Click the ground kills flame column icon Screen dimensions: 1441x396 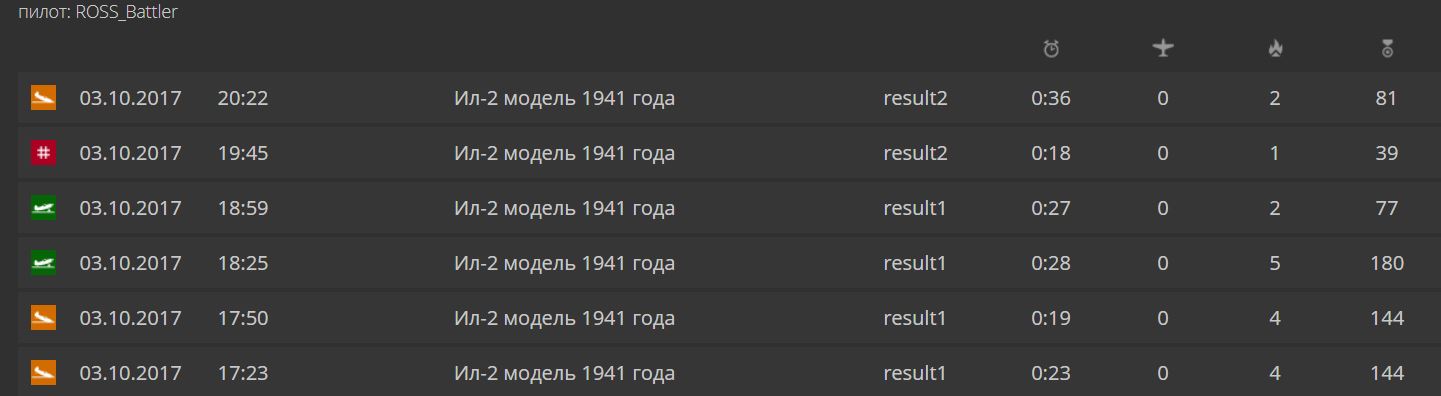[x=1274, y=48]
